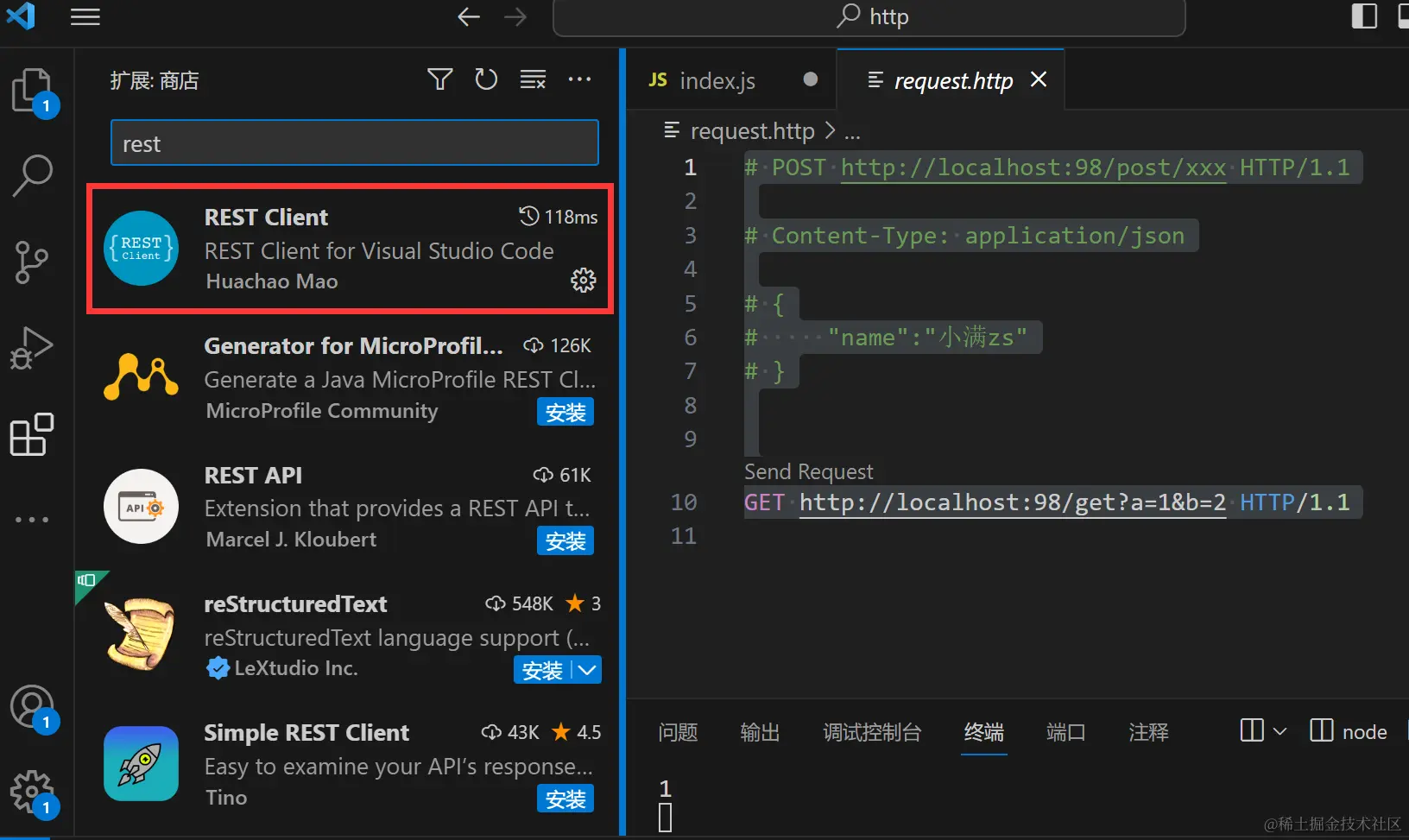
Task: Refresh the extensions list
Action: pyautogui.click(x=486, y=79)
